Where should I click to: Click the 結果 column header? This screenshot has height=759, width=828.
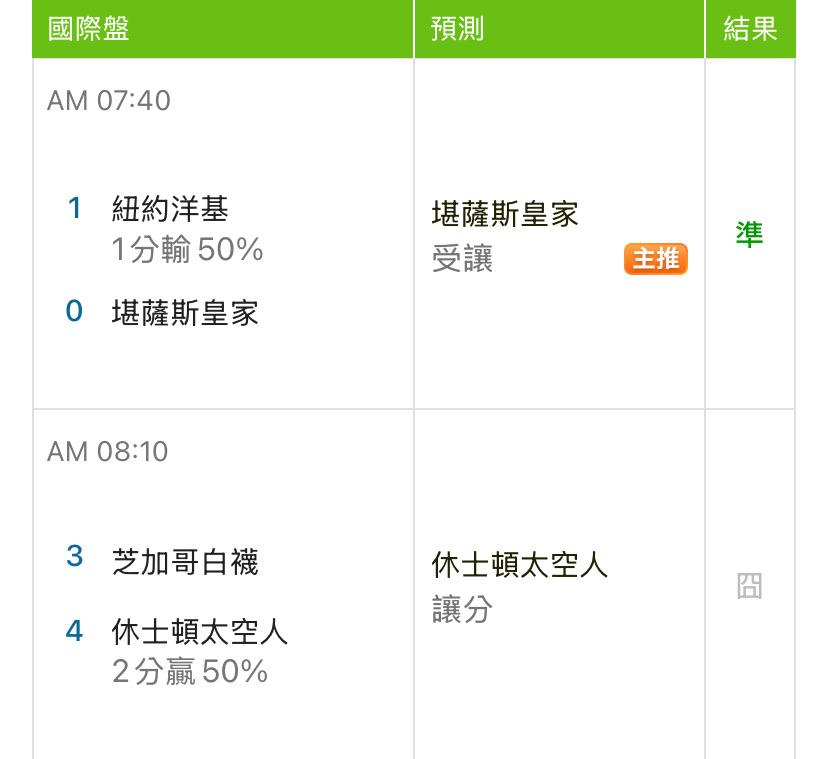[x=750, y=29]
